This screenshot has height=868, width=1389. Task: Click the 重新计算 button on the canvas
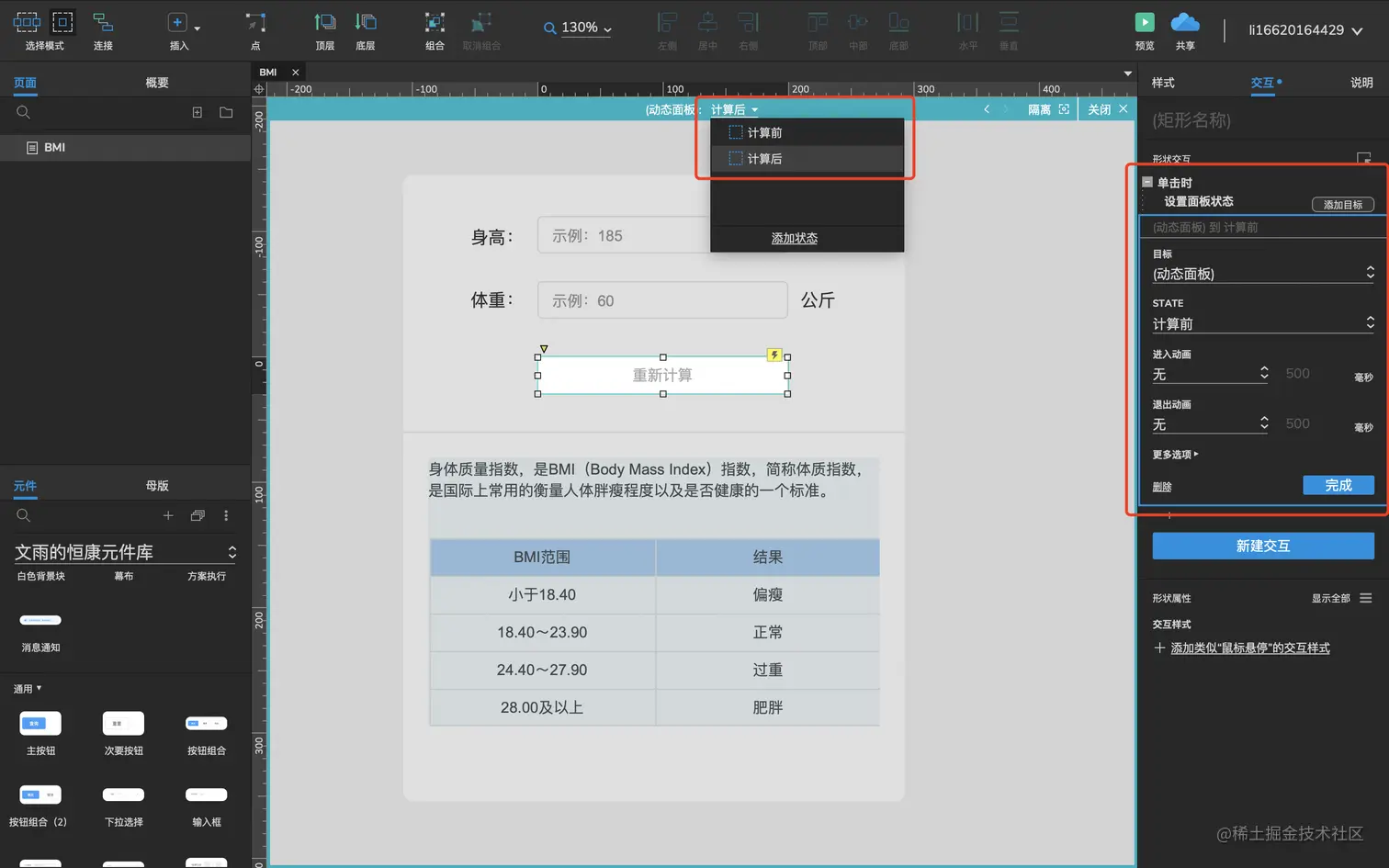[x=662, y=375]
